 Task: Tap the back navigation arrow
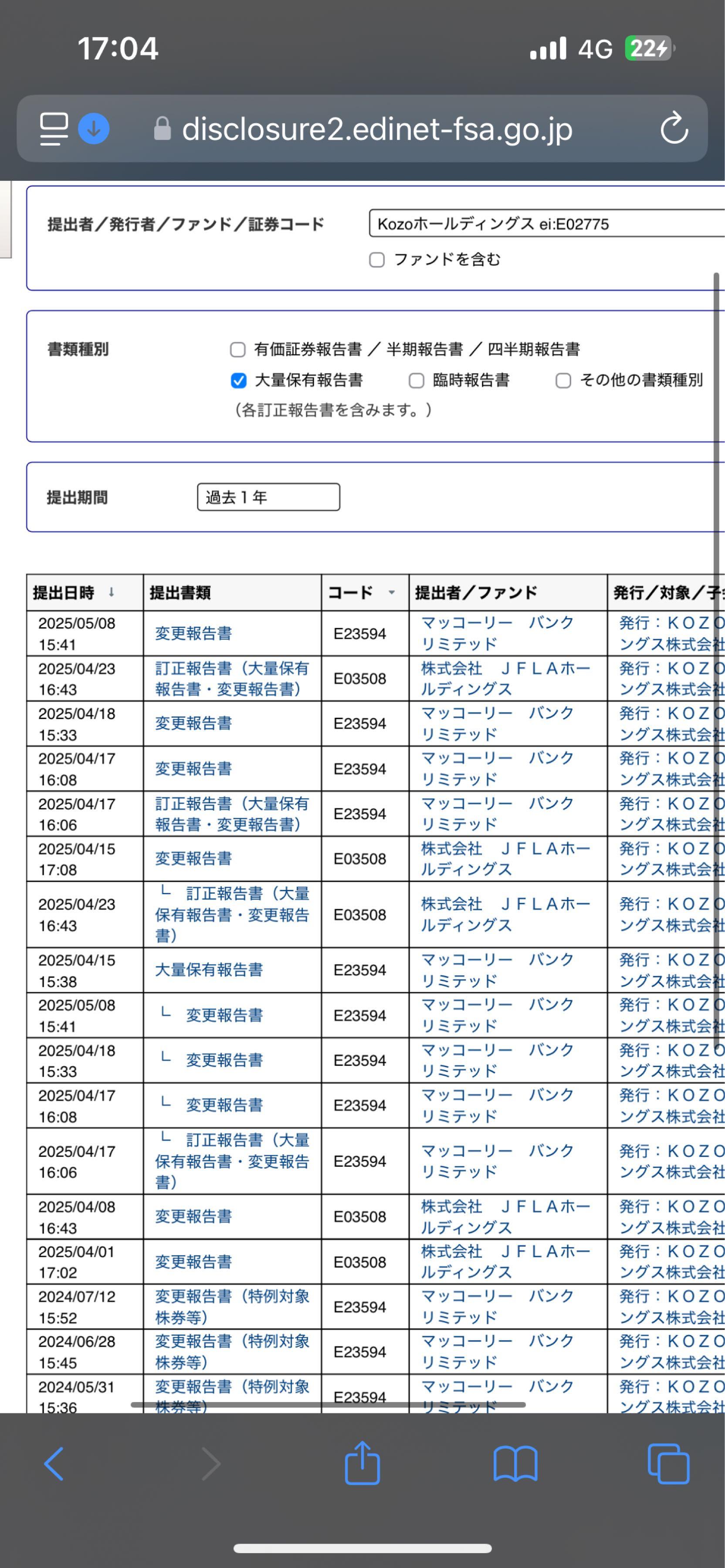click(54, 1464)
